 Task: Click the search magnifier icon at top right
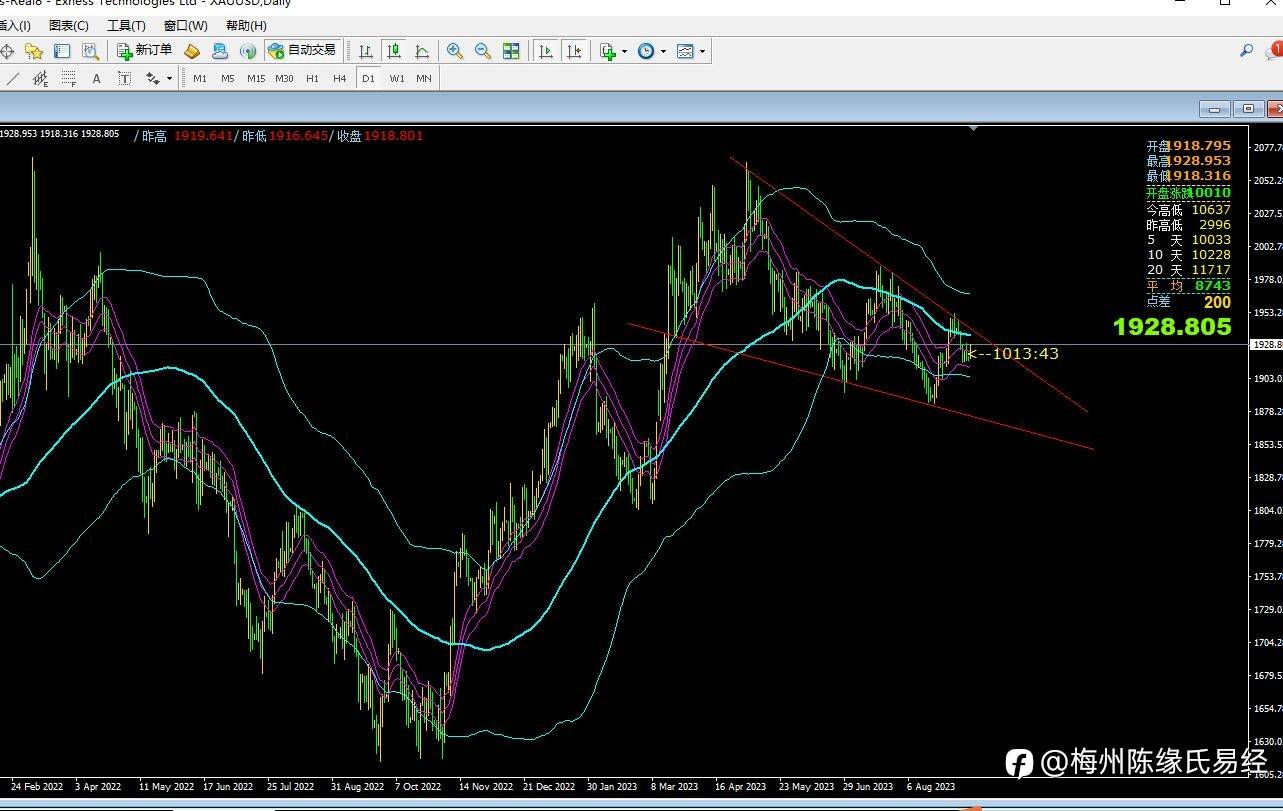1246,50
